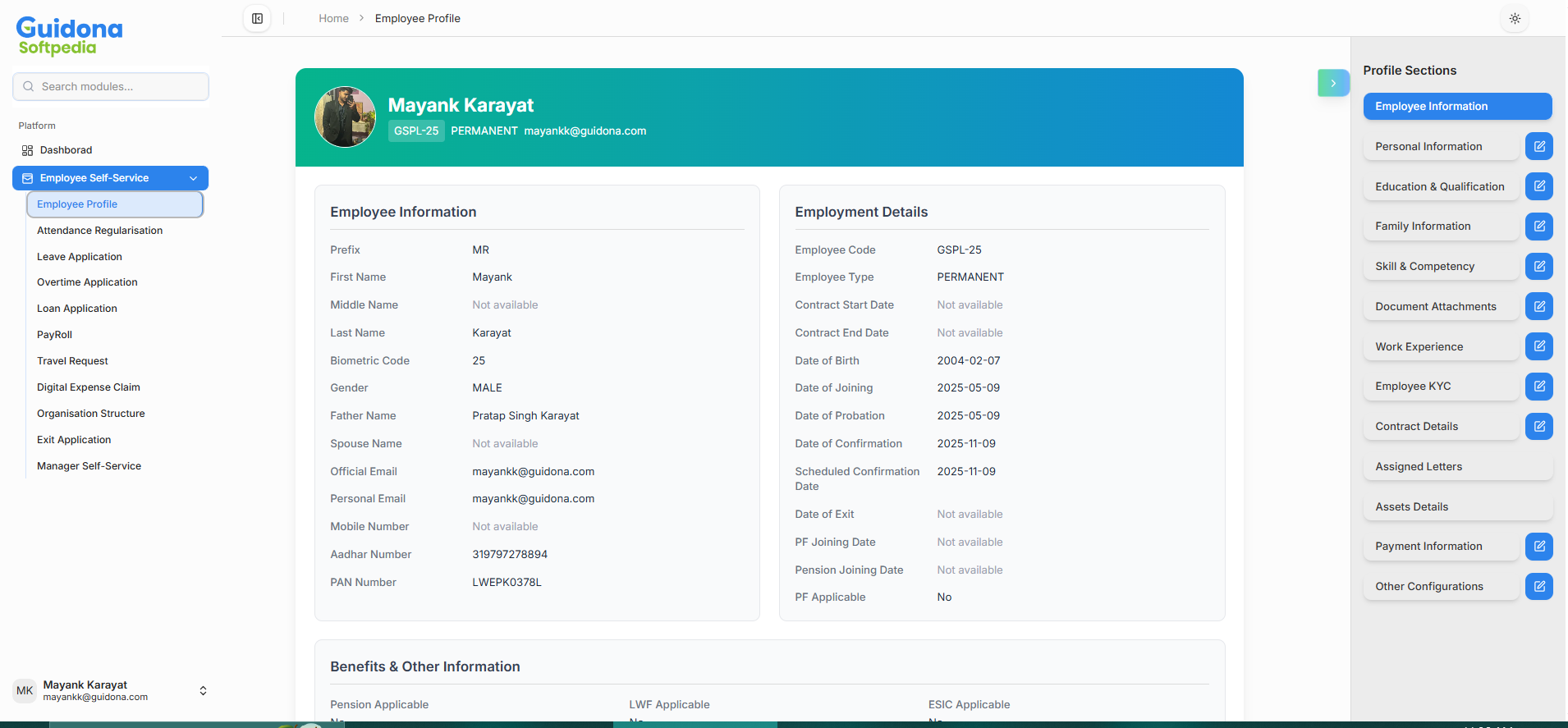Toggle the light/dark theme button
The height and width of the screenshot is (728, 1568).
click(1515, 18)
